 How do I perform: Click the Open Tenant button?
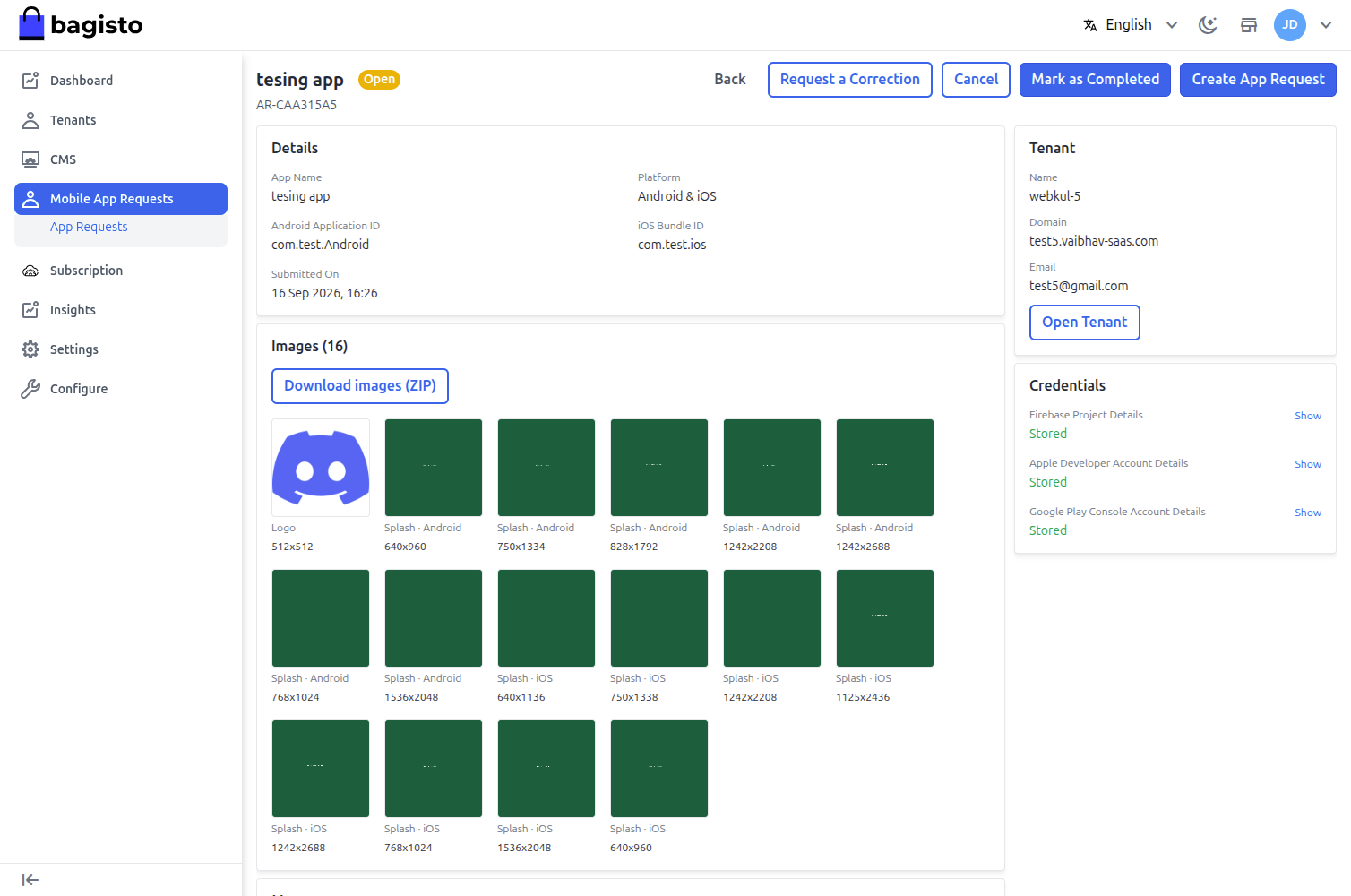[1085, 323]
